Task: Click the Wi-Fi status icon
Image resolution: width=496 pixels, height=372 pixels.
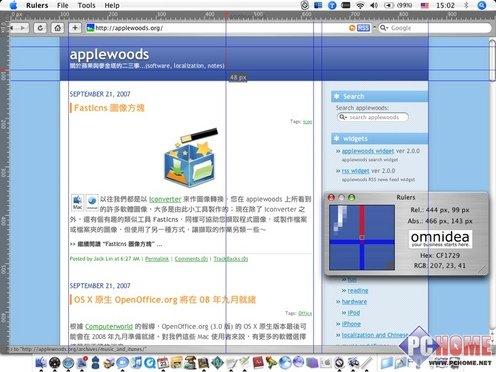Action: tap(360, 5)
